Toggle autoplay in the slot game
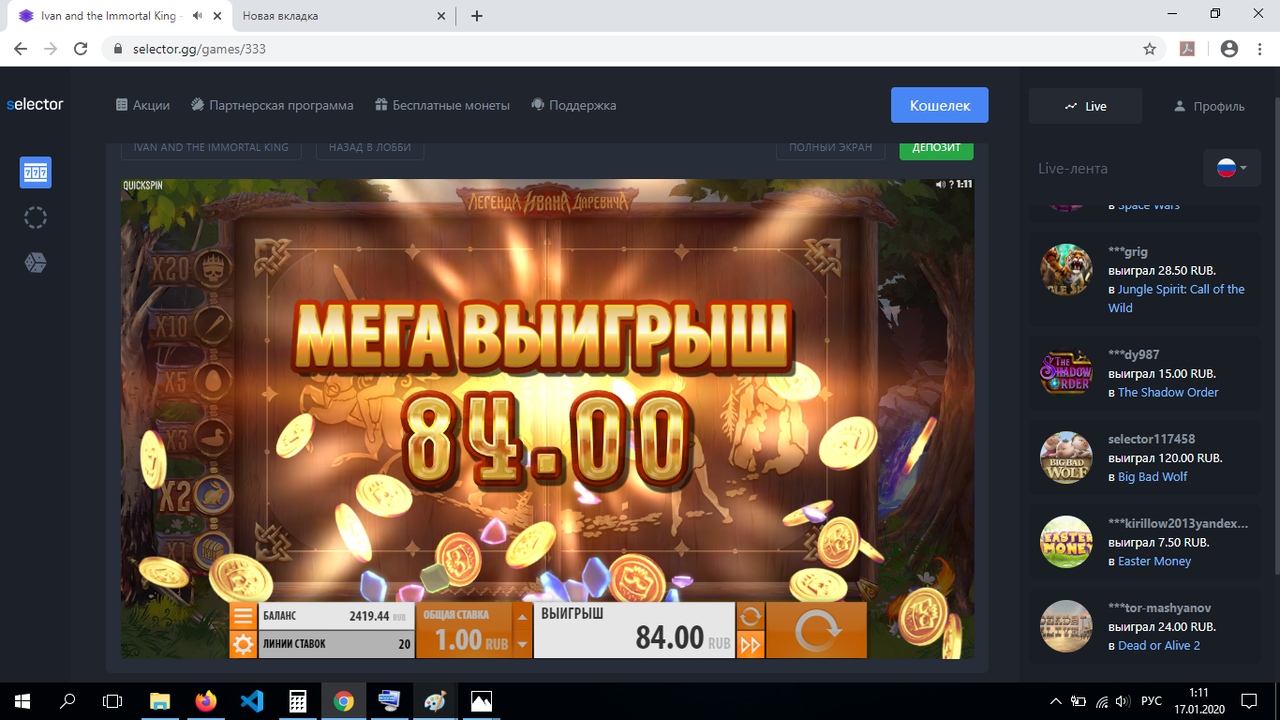Viewport: 1280px width, 720px height. [750, 616]
